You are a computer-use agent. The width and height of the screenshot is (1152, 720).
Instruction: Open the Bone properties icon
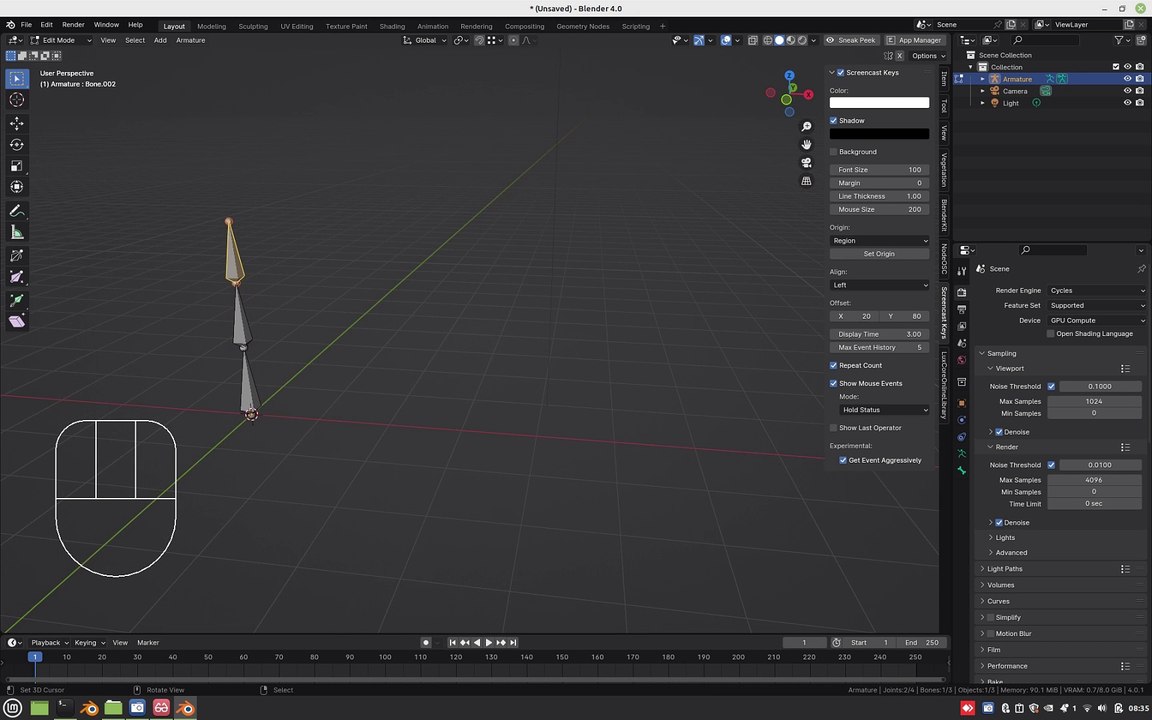tap(962, 471)
